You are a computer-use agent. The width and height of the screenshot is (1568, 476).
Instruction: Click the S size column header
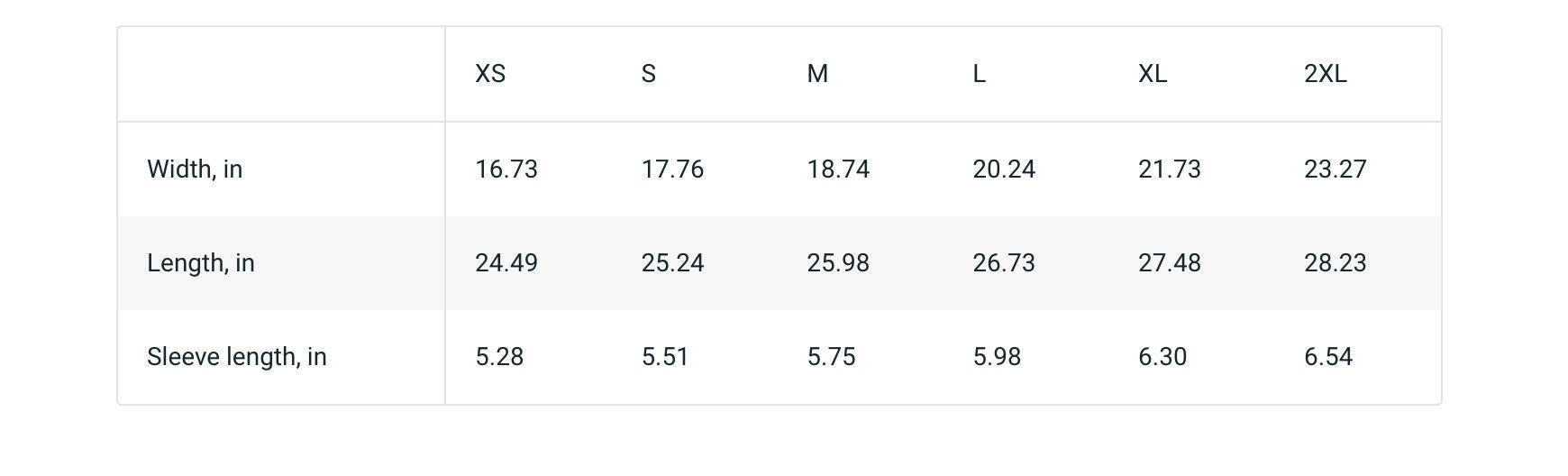649,74
